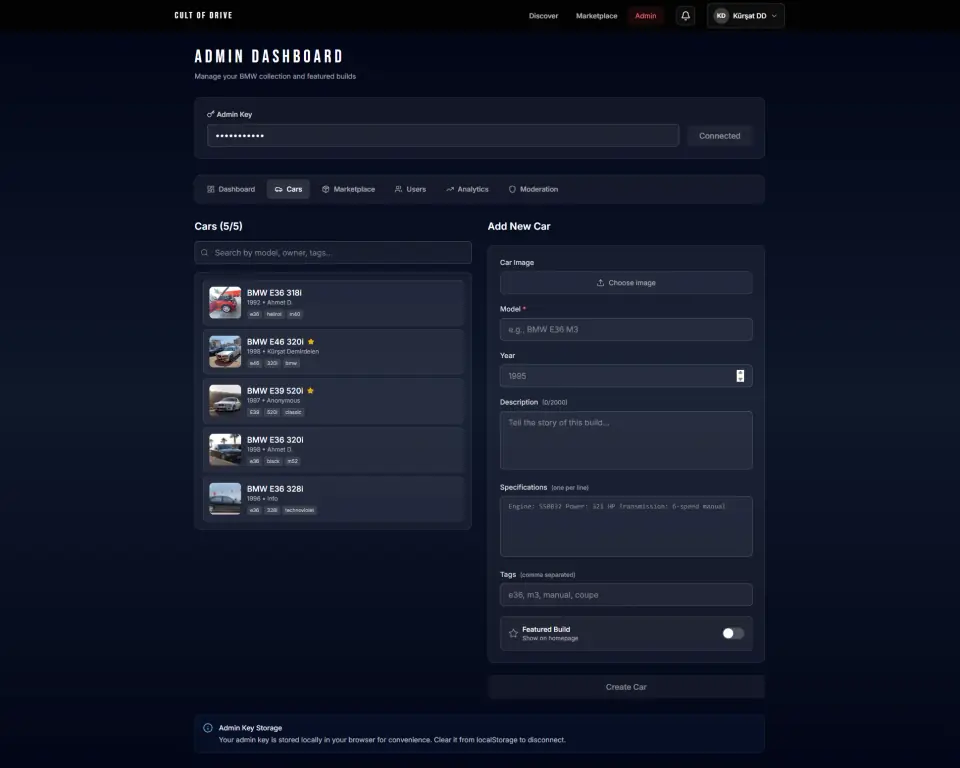
Task: Click the Users tab people icon
Action: 399,189
